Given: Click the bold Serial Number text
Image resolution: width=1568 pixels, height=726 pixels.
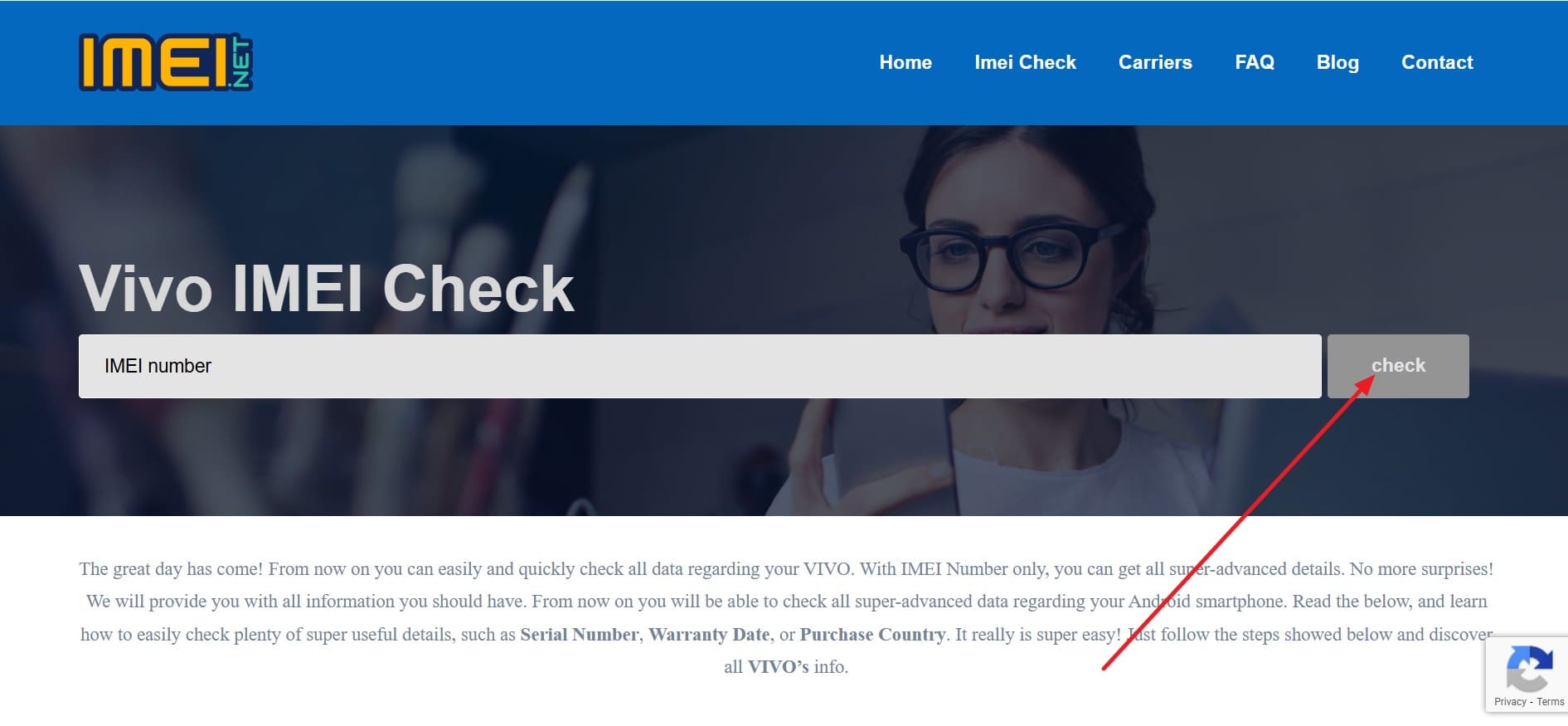Looking at the screenshot, I should click(x=580, y=635).
